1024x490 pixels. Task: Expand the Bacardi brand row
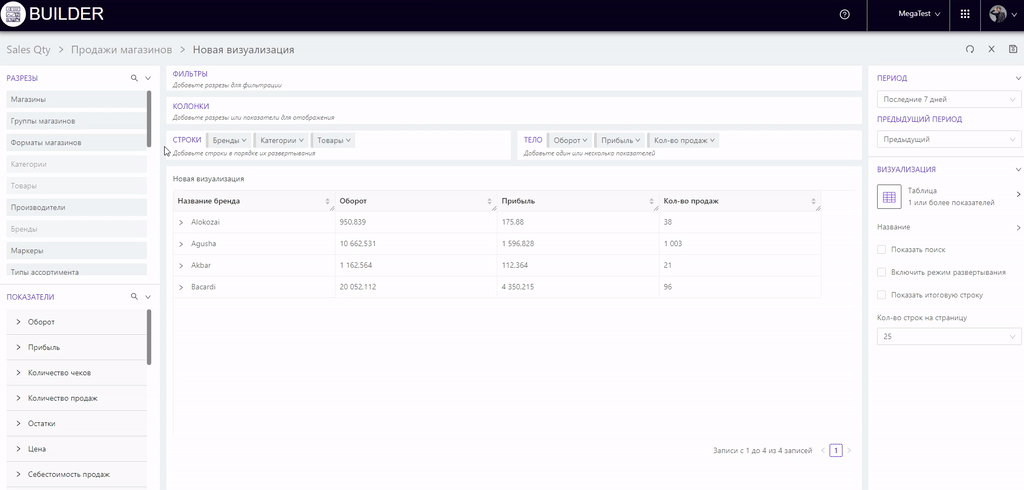(181, 287)
